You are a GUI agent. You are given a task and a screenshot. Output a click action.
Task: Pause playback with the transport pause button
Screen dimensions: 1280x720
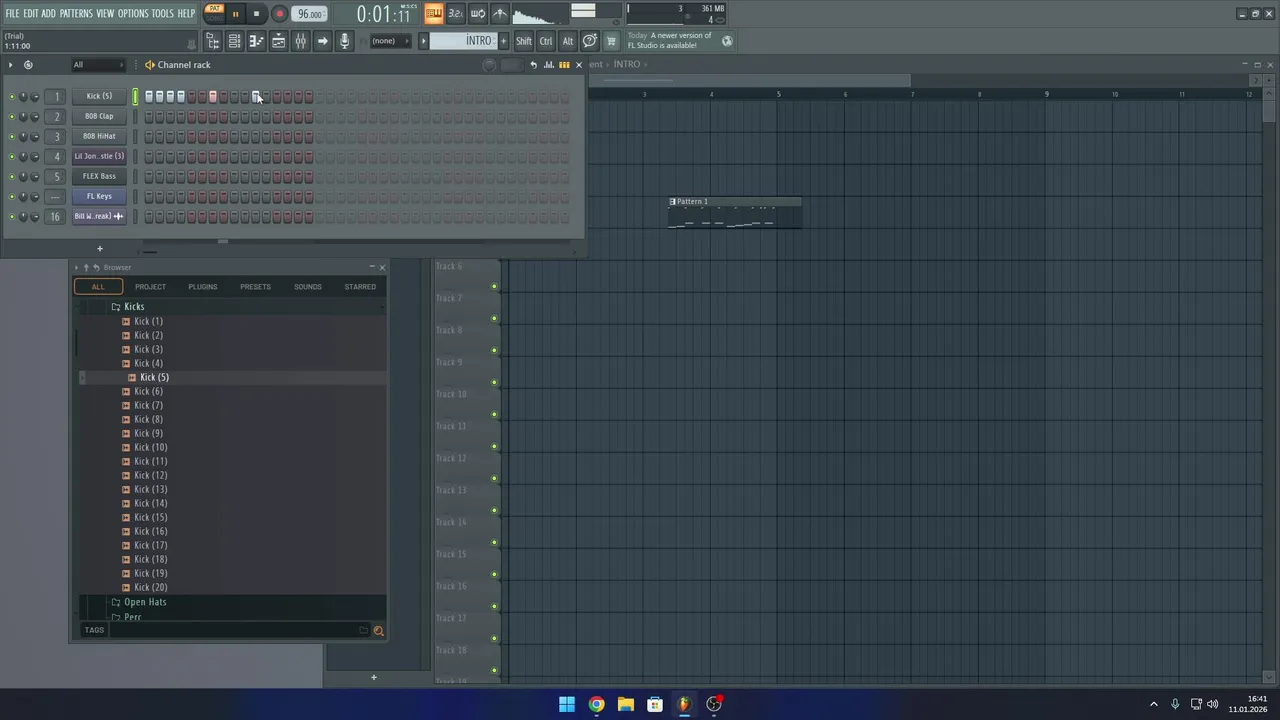point(235,14)
